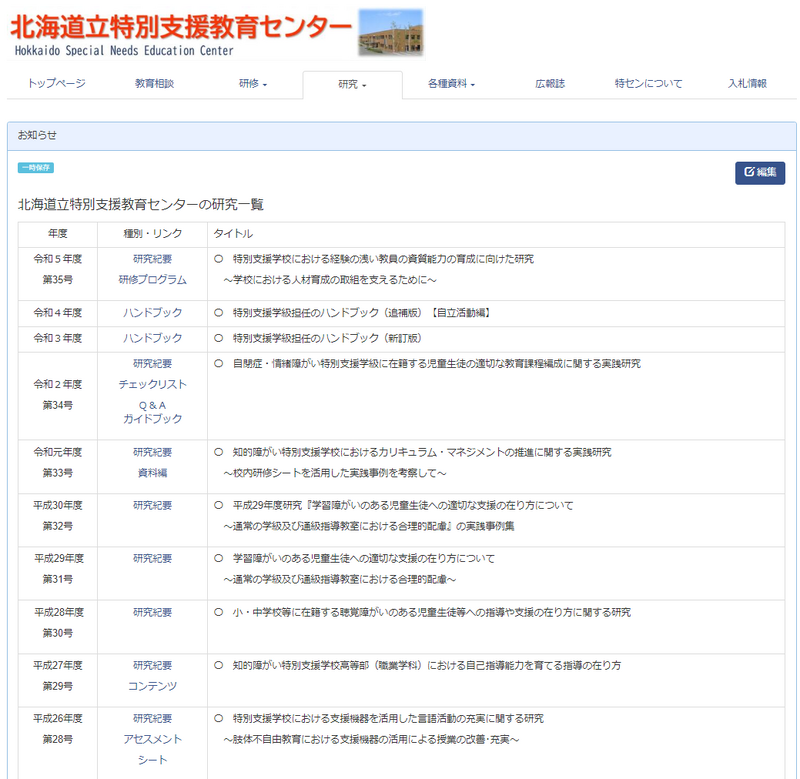This screenshot has width=800, height=779.
Task: Click the title about 聴覚障がいのある児童生徒等
Action: (432, 612)
